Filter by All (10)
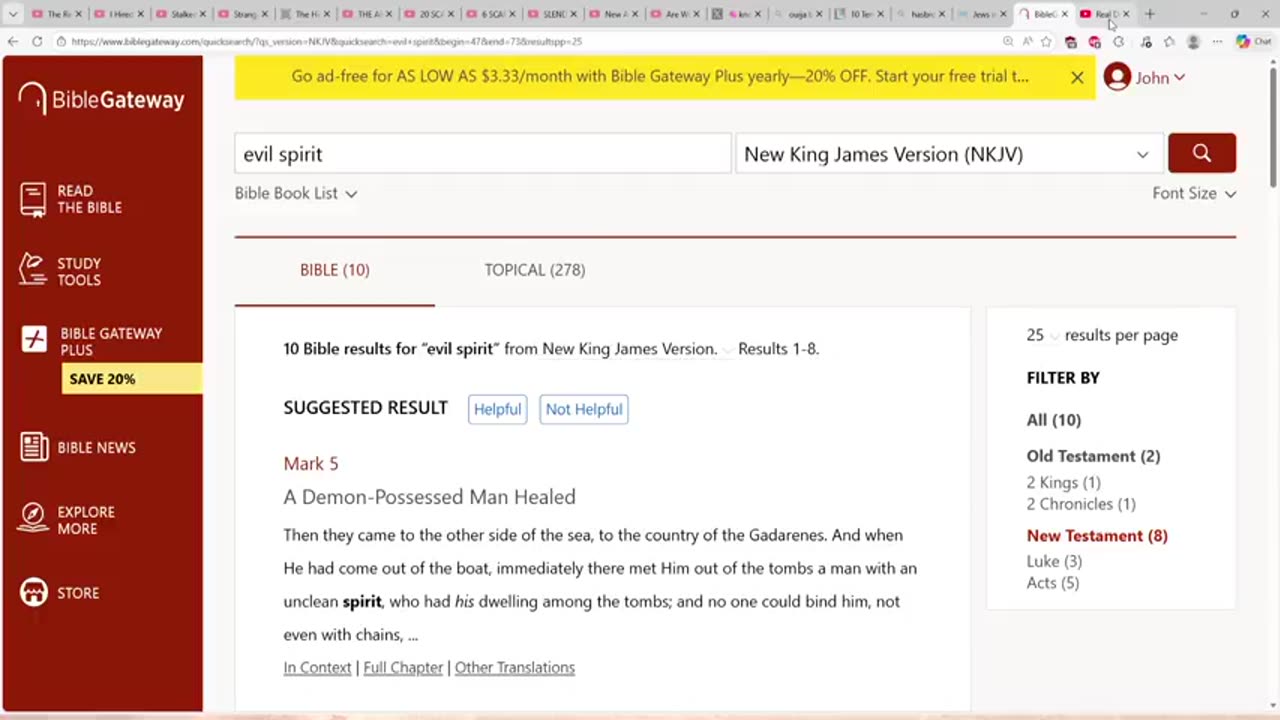The width and height of the screenshot is (1280, 720). click(x=1054, y=420)
